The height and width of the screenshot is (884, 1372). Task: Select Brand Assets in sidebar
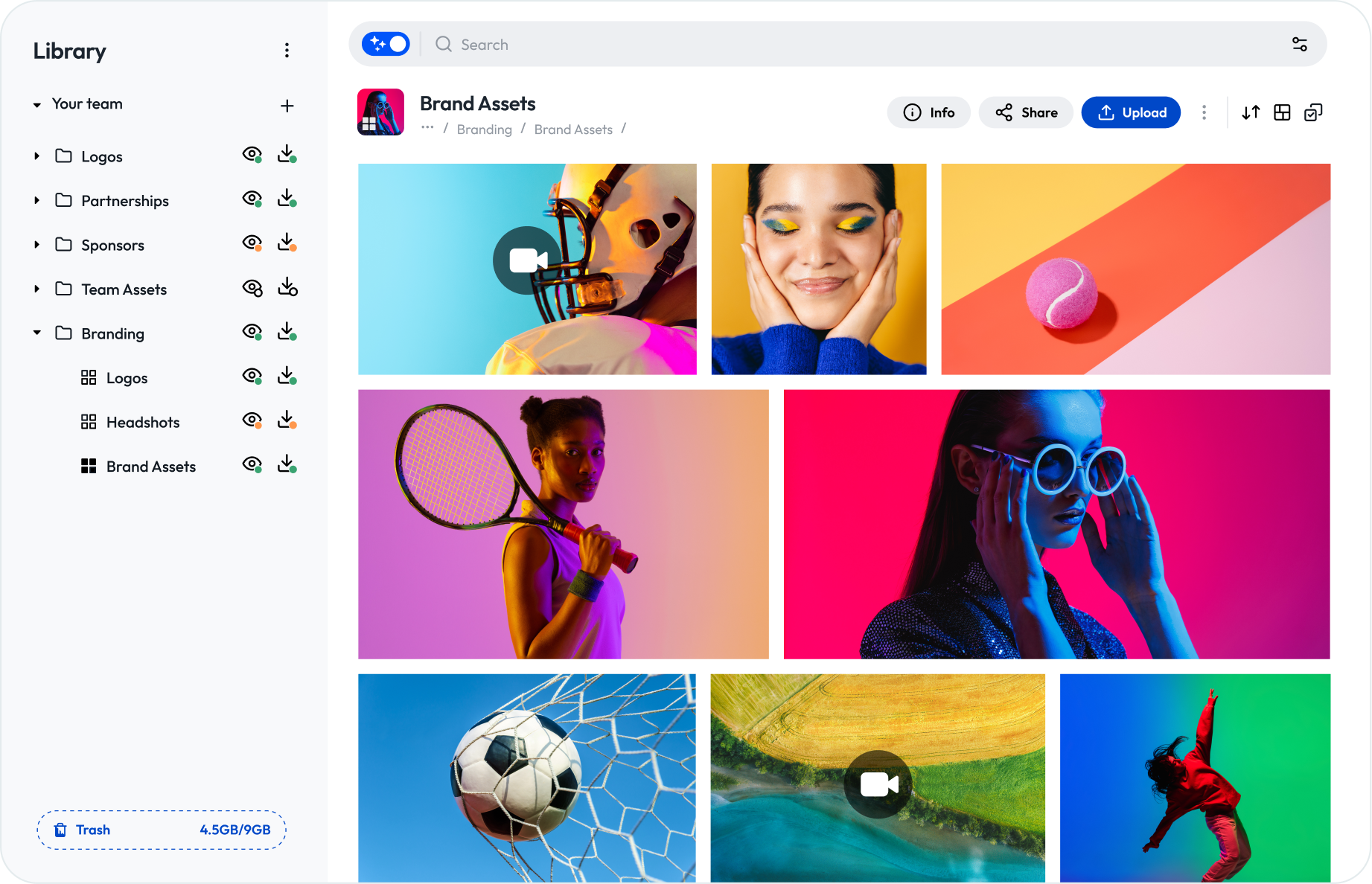(150, 467)
